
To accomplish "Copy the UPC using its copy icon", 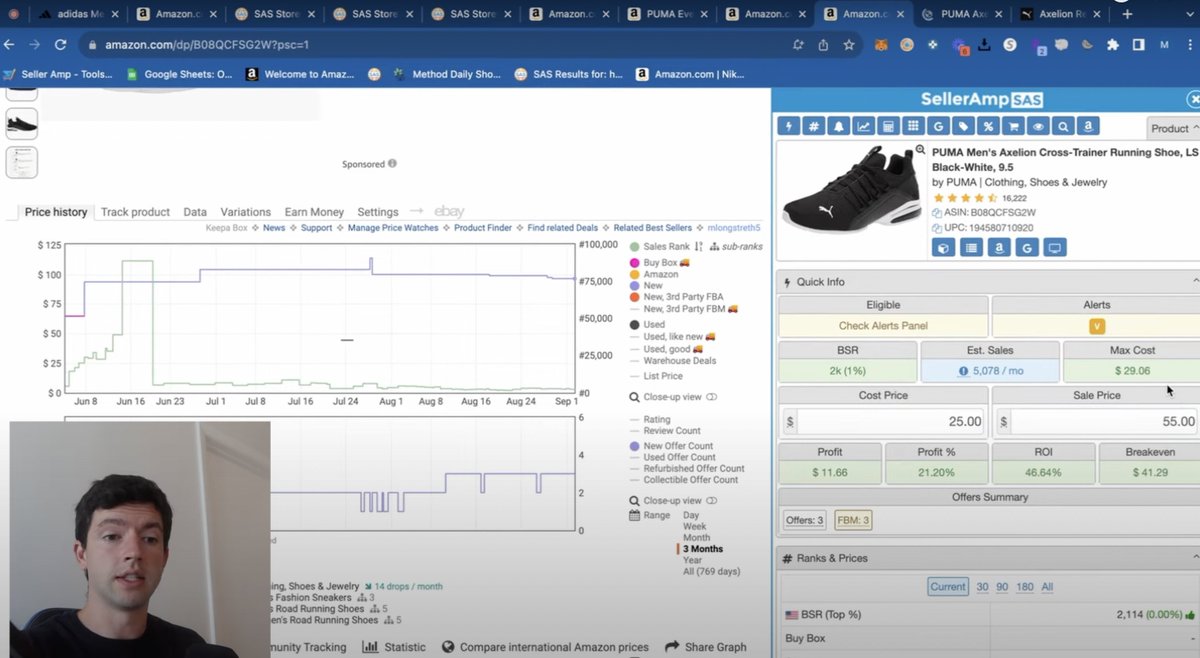I will coord(937,228).
